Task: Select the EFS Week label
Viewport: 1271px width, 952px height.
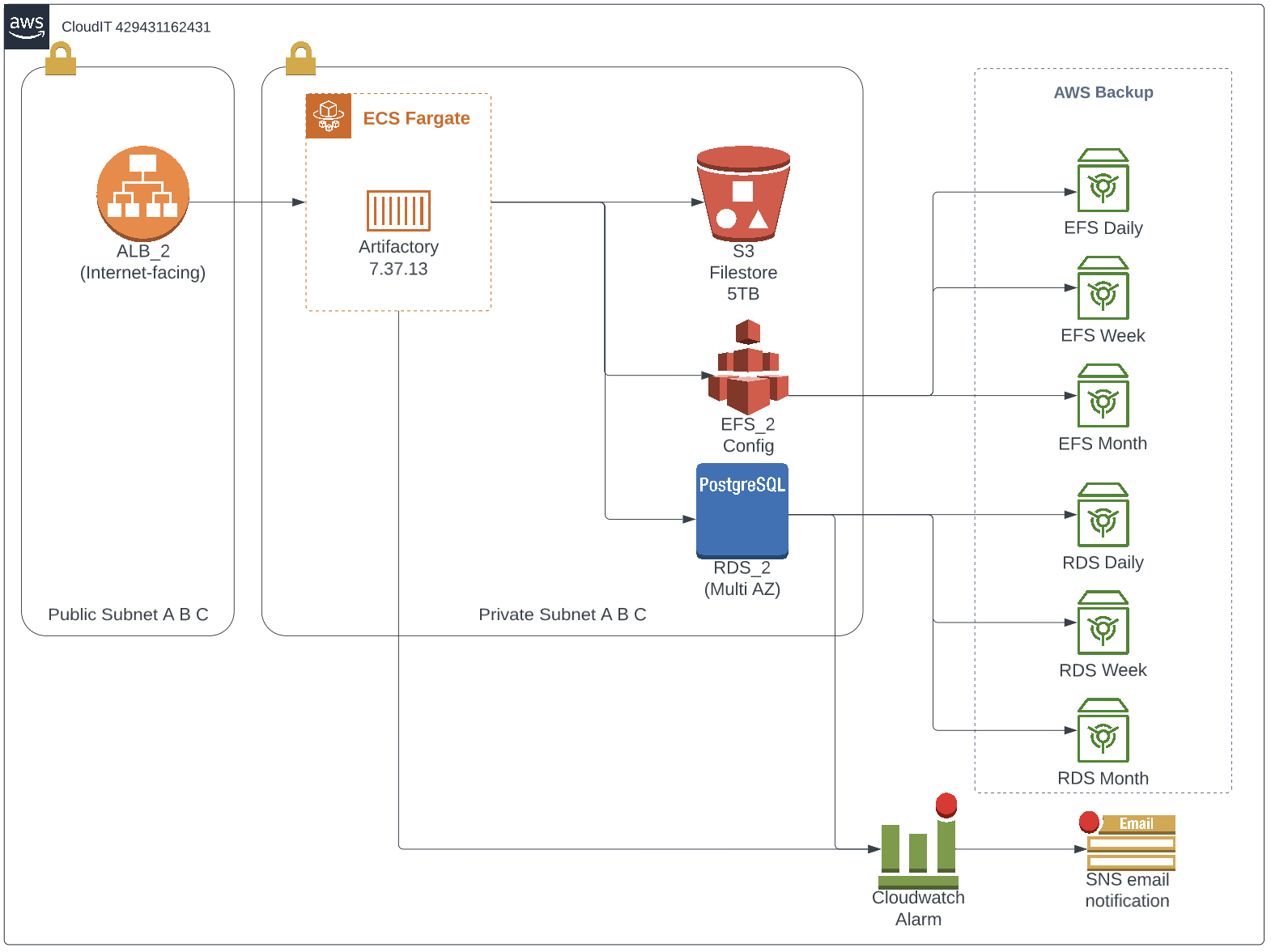Action: coord(1103,335)
